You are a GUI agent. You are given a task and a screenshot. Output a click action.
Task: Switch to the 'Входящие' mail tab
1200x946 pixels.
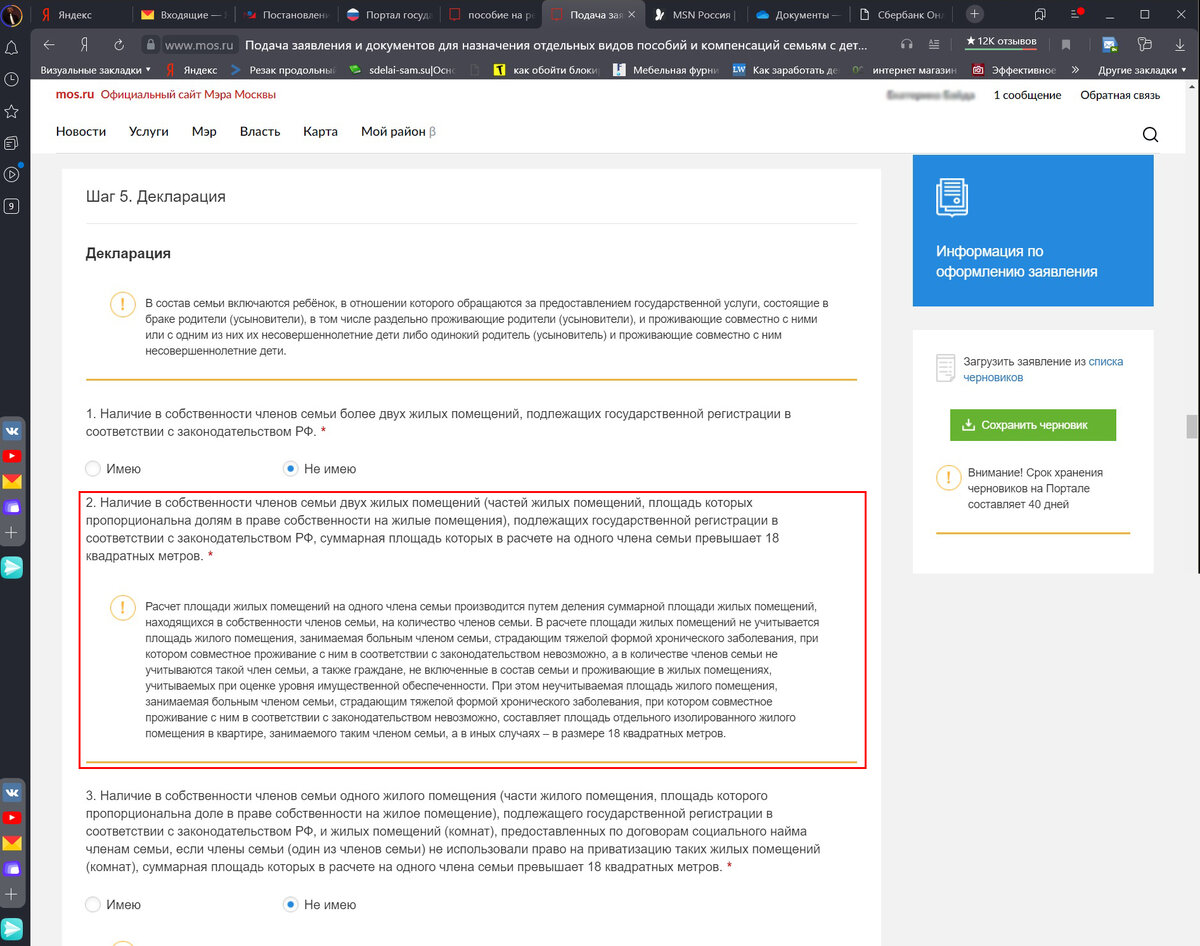[183, 15]
